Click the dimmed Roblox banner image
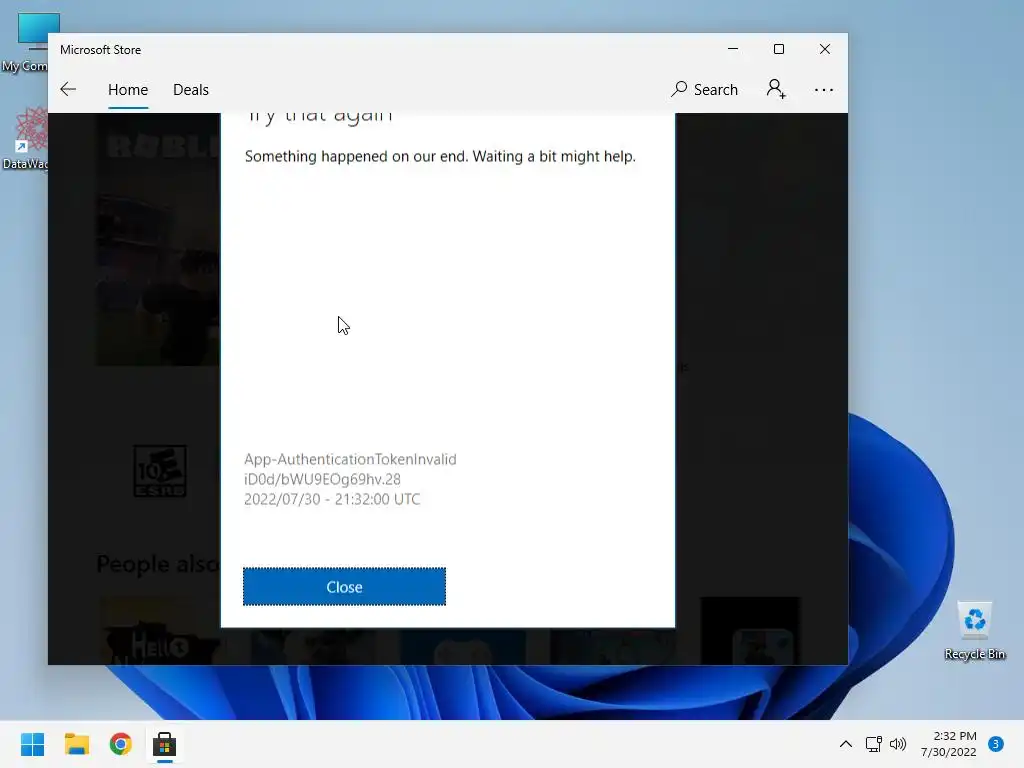 tap(159, 239)
